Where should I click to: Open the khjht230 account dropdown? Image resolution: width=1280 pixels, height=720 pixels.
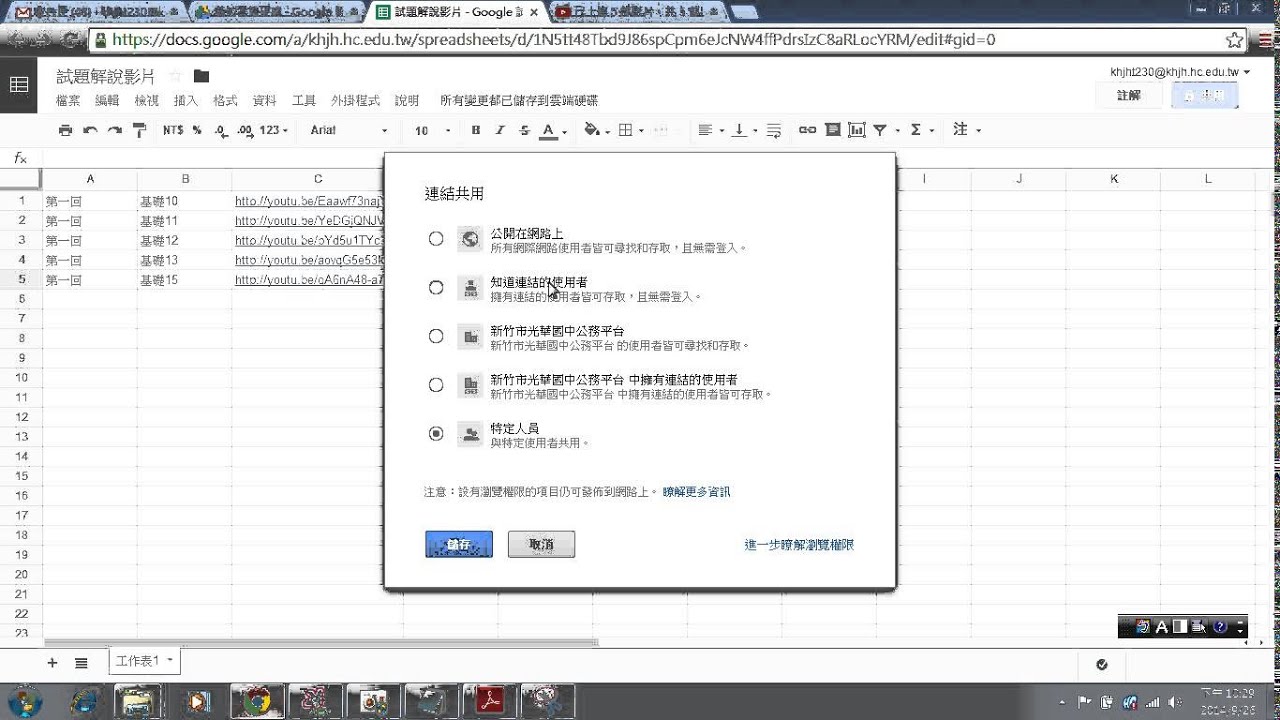tap(1180, 72)
